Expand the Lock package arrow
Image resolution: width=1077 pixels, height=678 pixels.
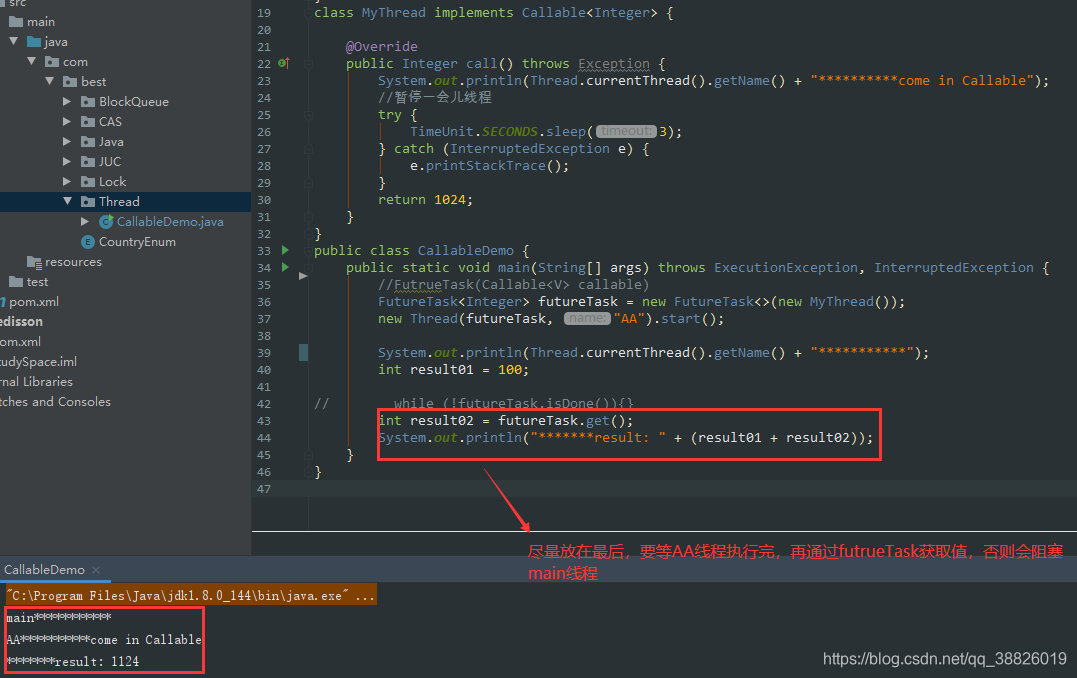(x=67, y=181)
